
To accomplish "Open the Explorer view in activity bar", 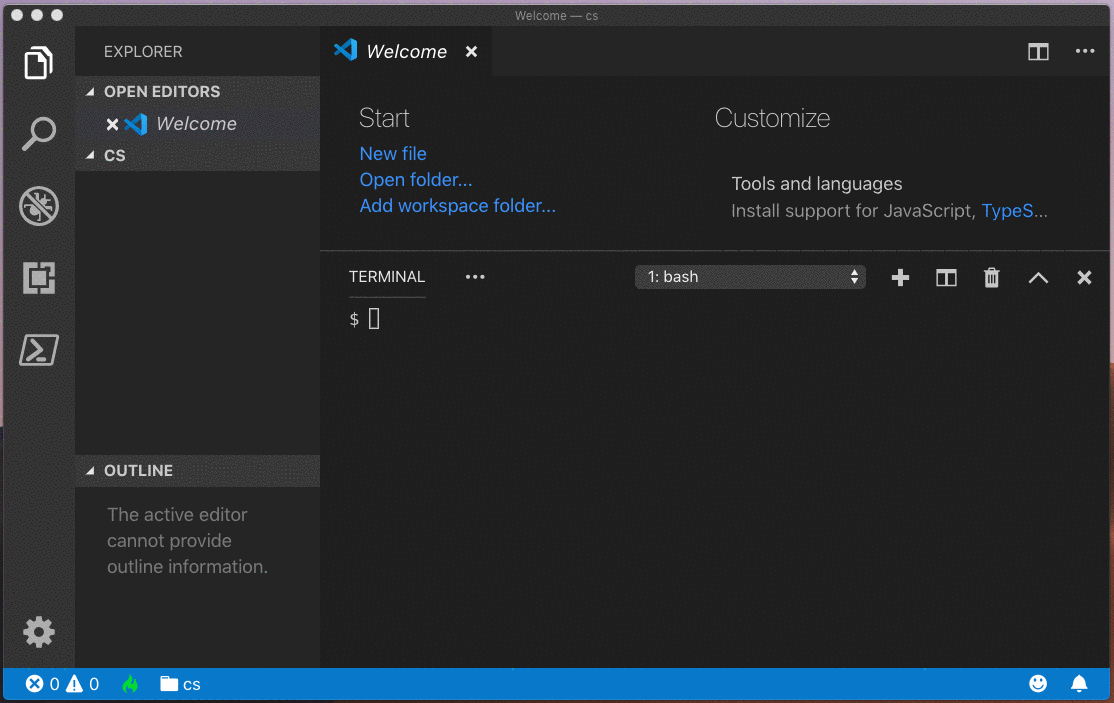I will [38, 62].
